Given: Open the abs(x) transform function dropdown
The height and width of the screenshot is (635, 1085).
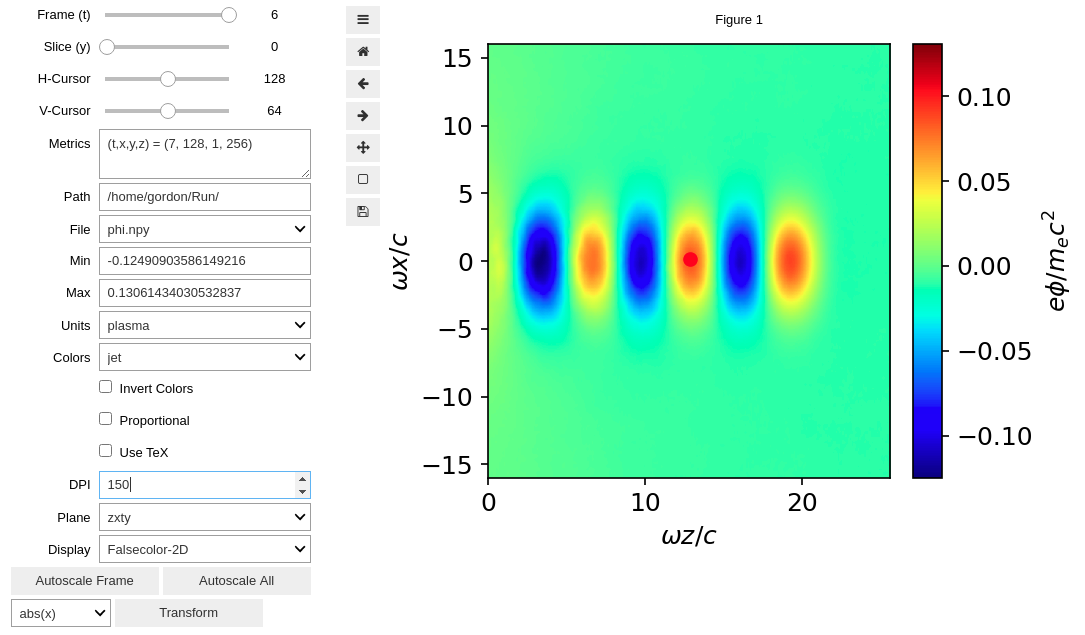Looking at the screenshot, I should pyautogui.click(x=61, y=613).
